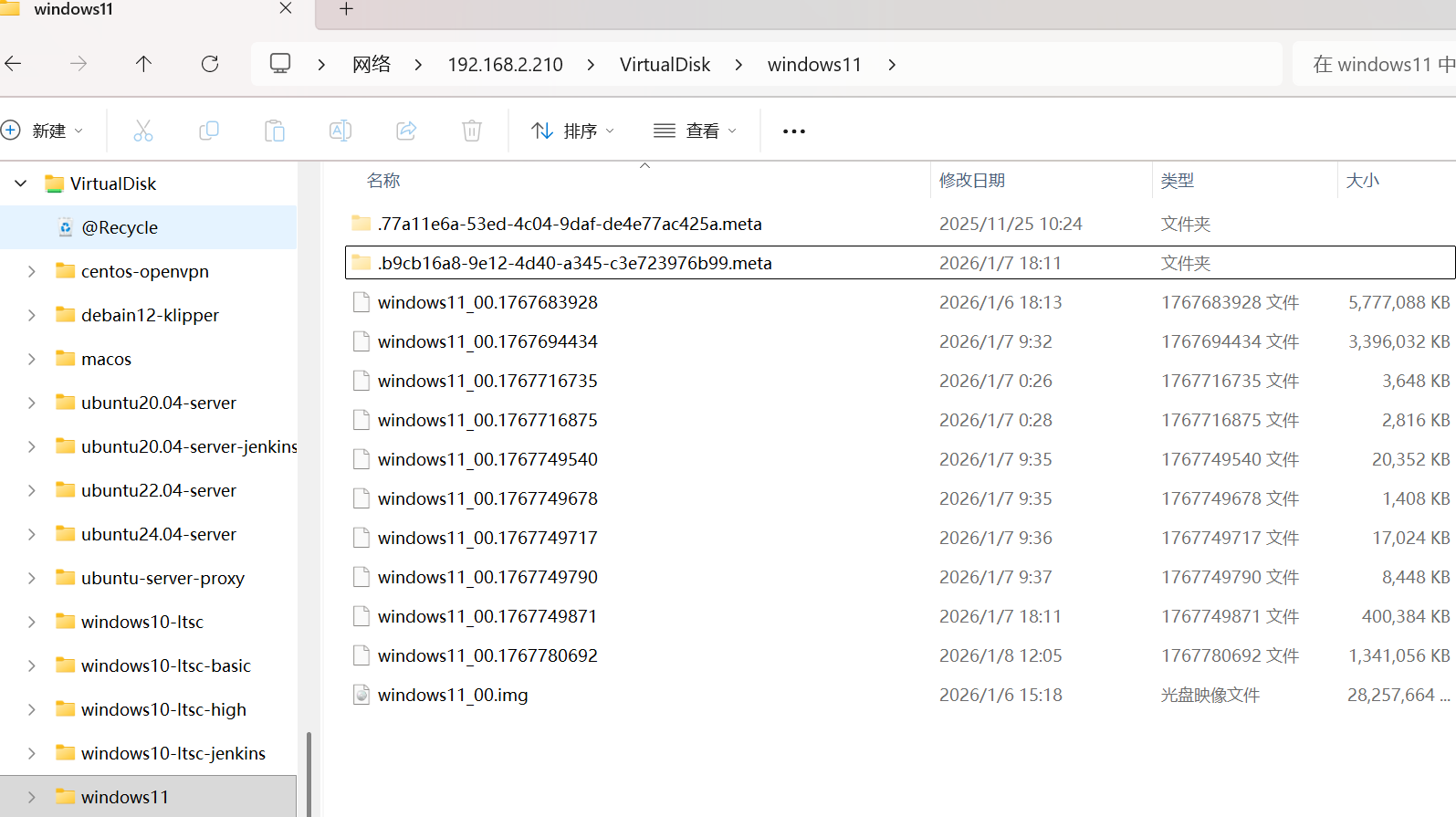Click the forward navigation arrow
This screenshot has height=817, width=1456.
[x=79, y=64]
